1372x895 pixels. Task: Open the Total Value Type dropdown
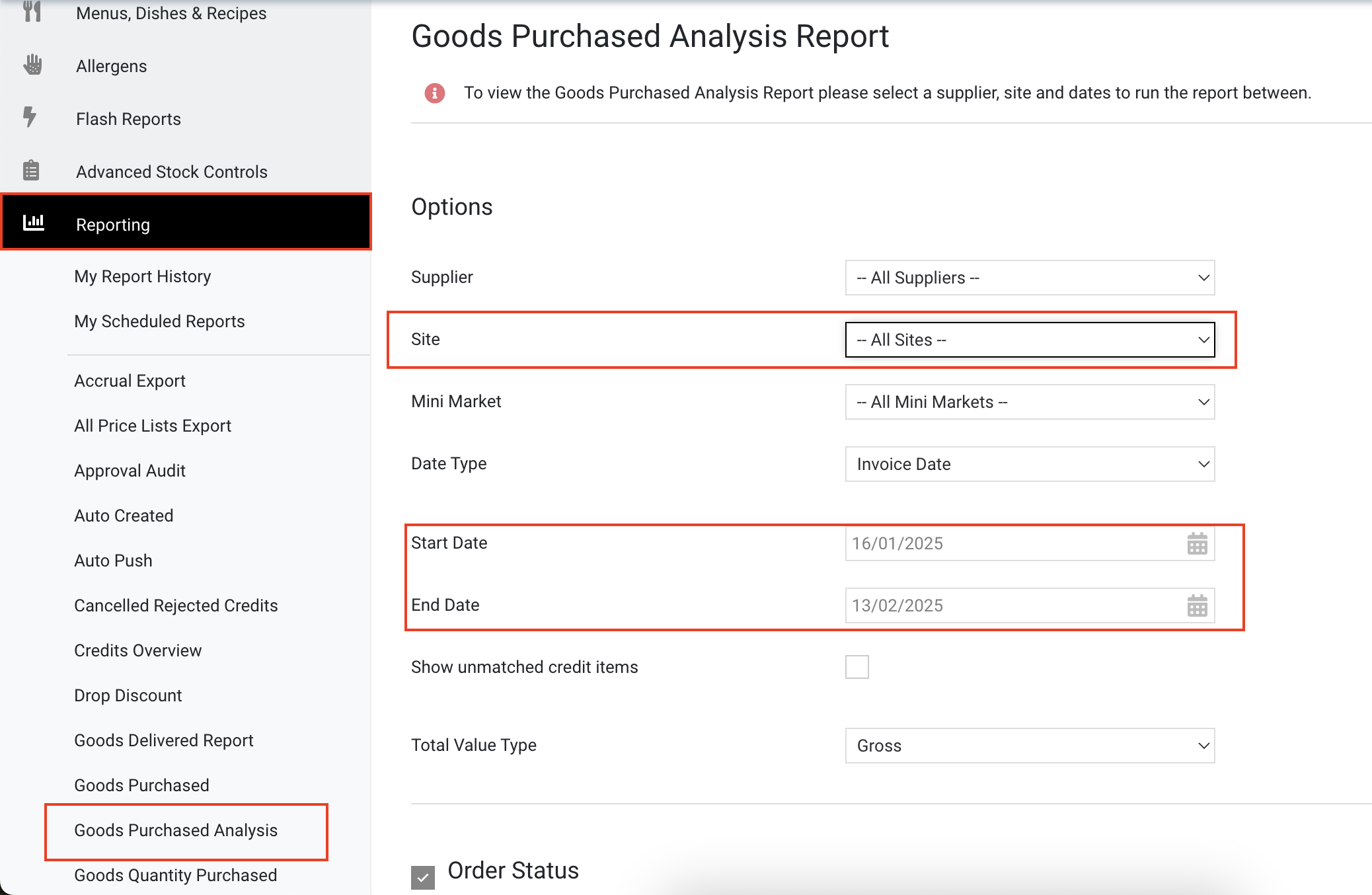coord(1030,746)
